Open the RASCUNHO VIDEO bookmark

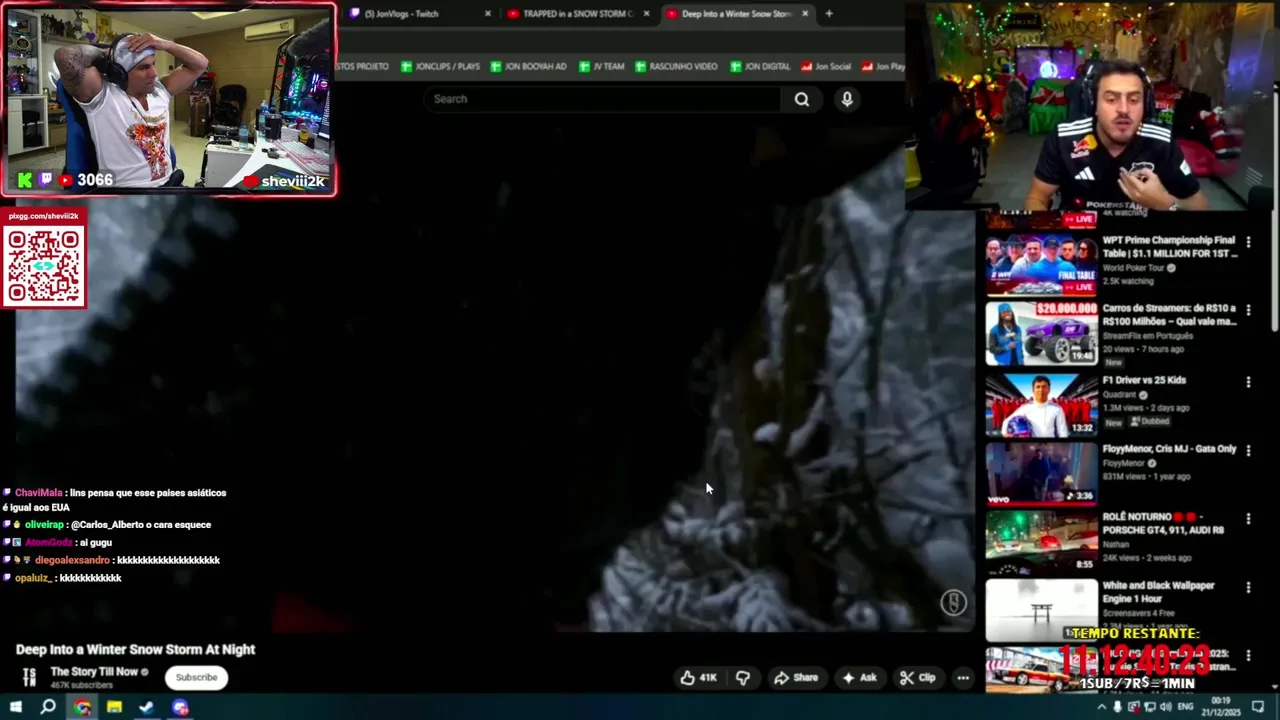point(675,66)
